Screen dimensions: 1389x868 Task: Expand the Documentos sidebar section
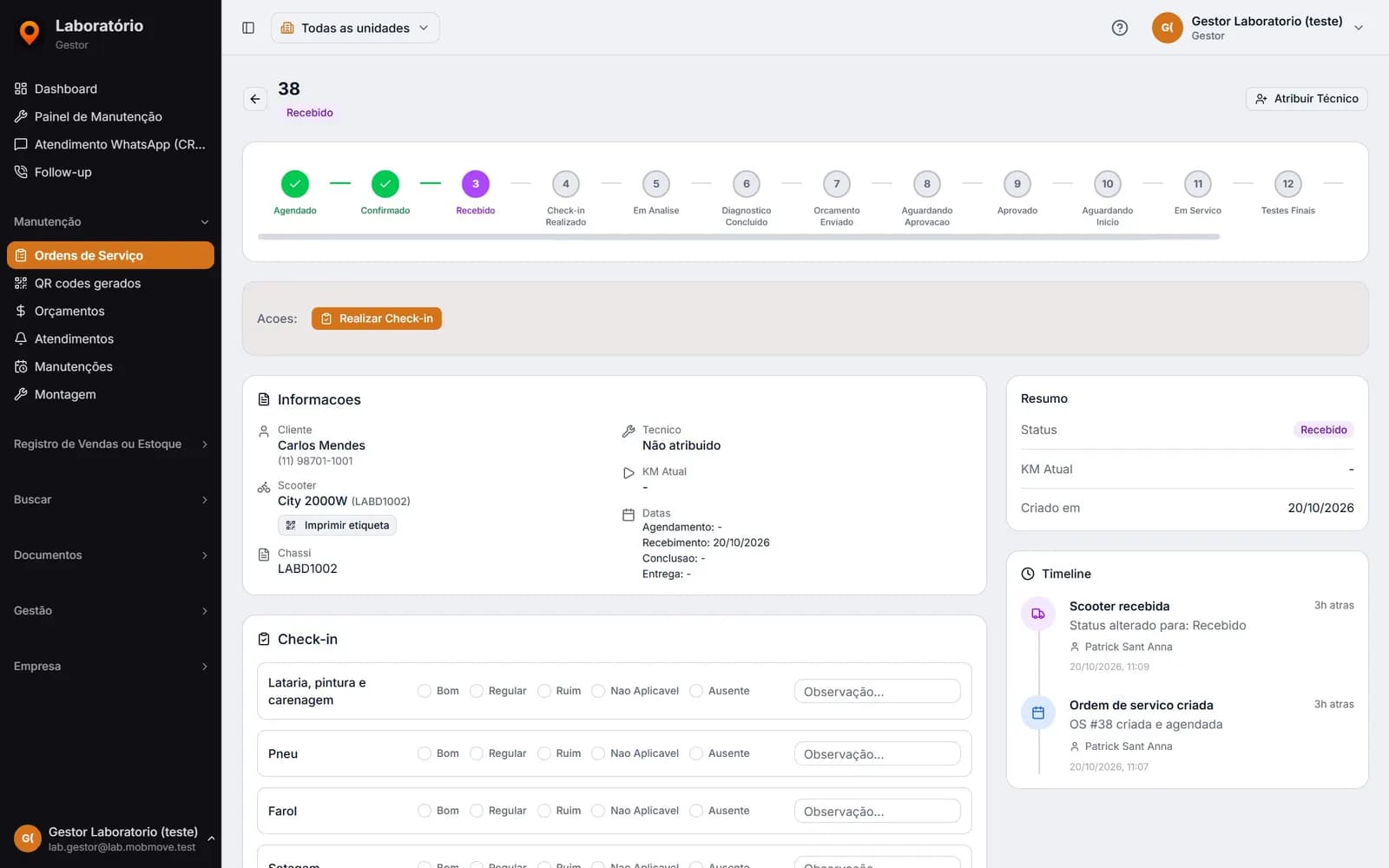[x=110, y=556]
